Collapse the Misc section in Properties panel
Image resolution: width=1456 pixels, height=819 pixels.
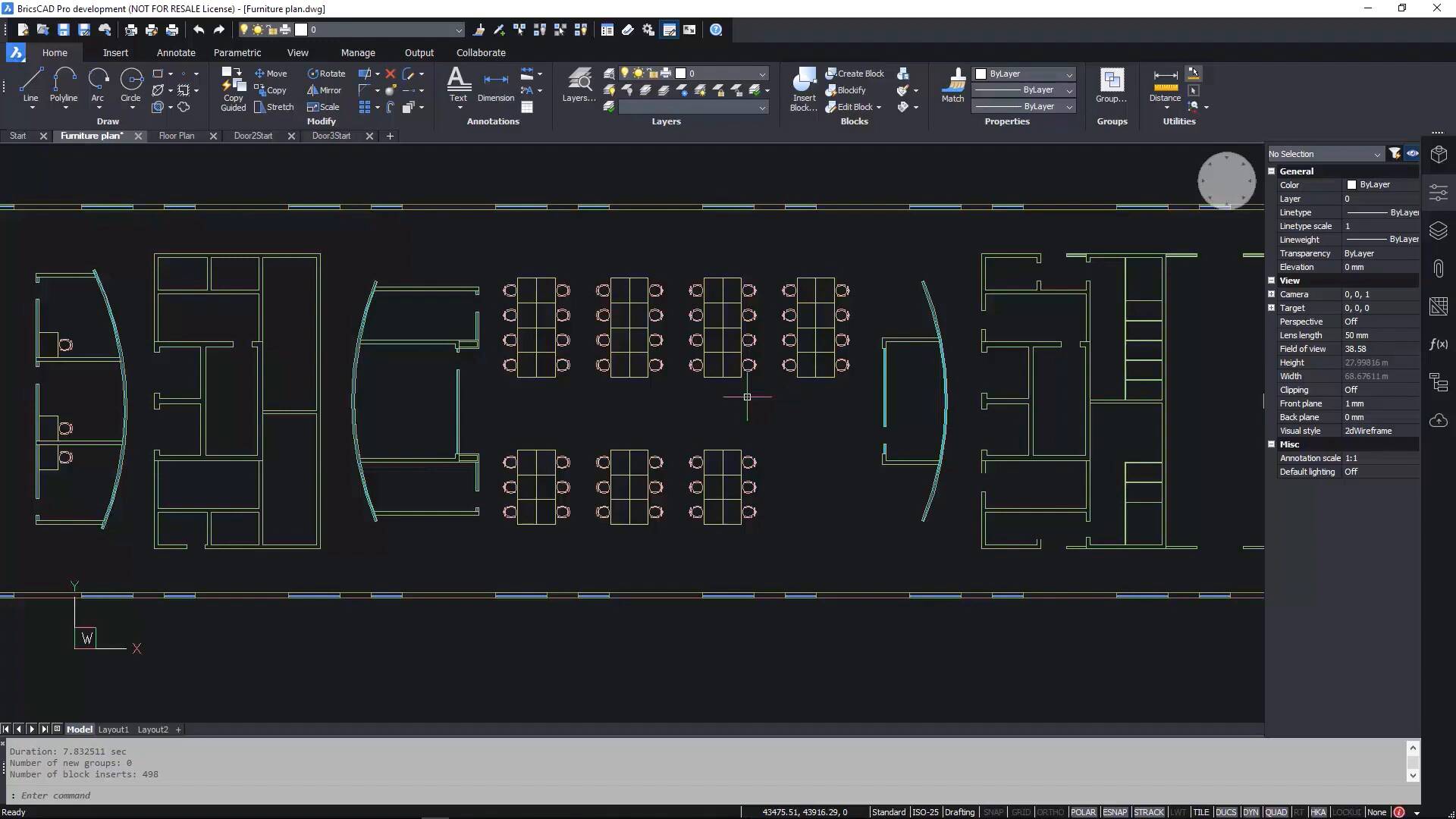1272,444
